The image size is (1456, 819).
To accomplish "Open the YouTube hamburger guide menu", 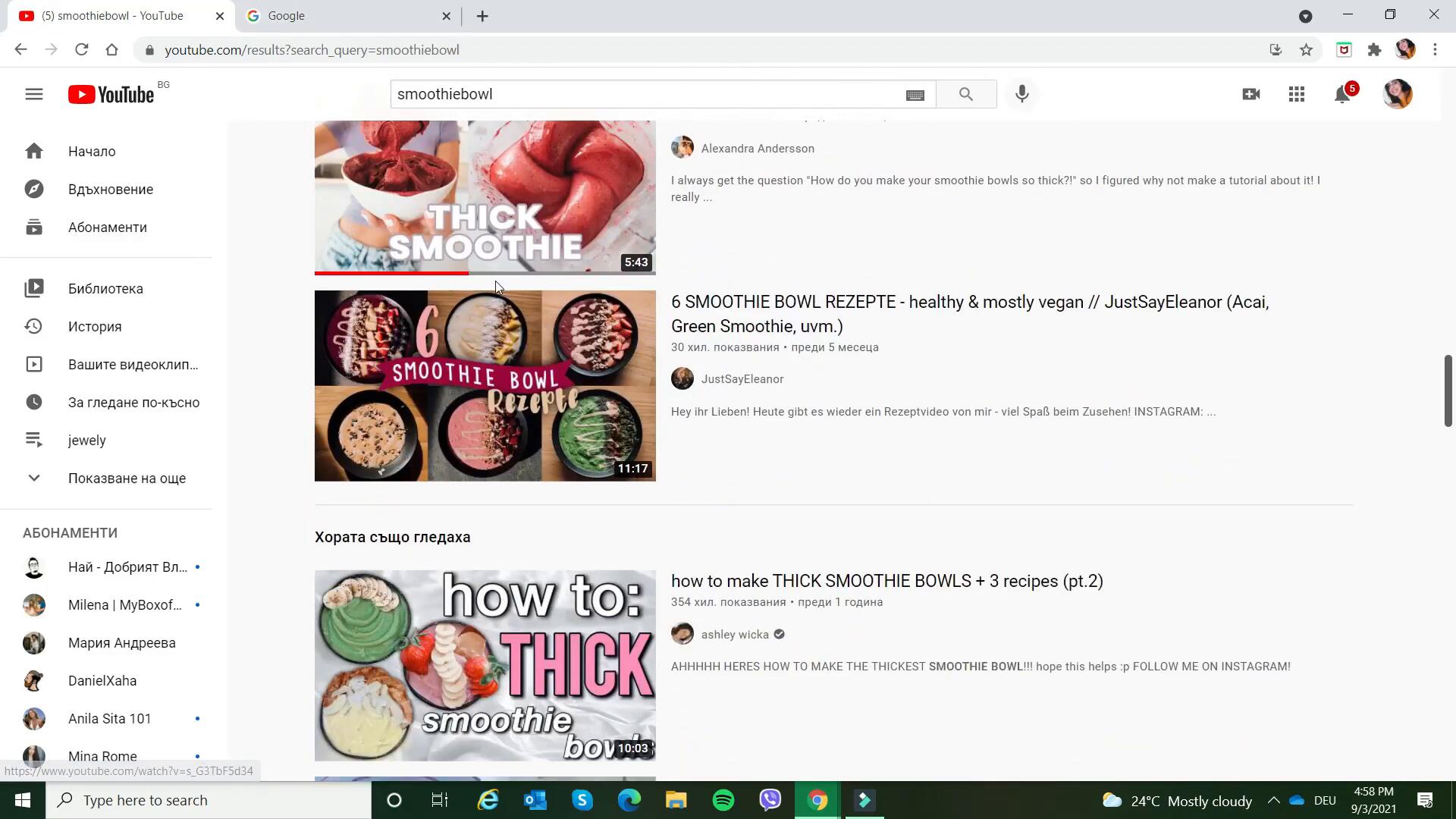I will 34,94.
